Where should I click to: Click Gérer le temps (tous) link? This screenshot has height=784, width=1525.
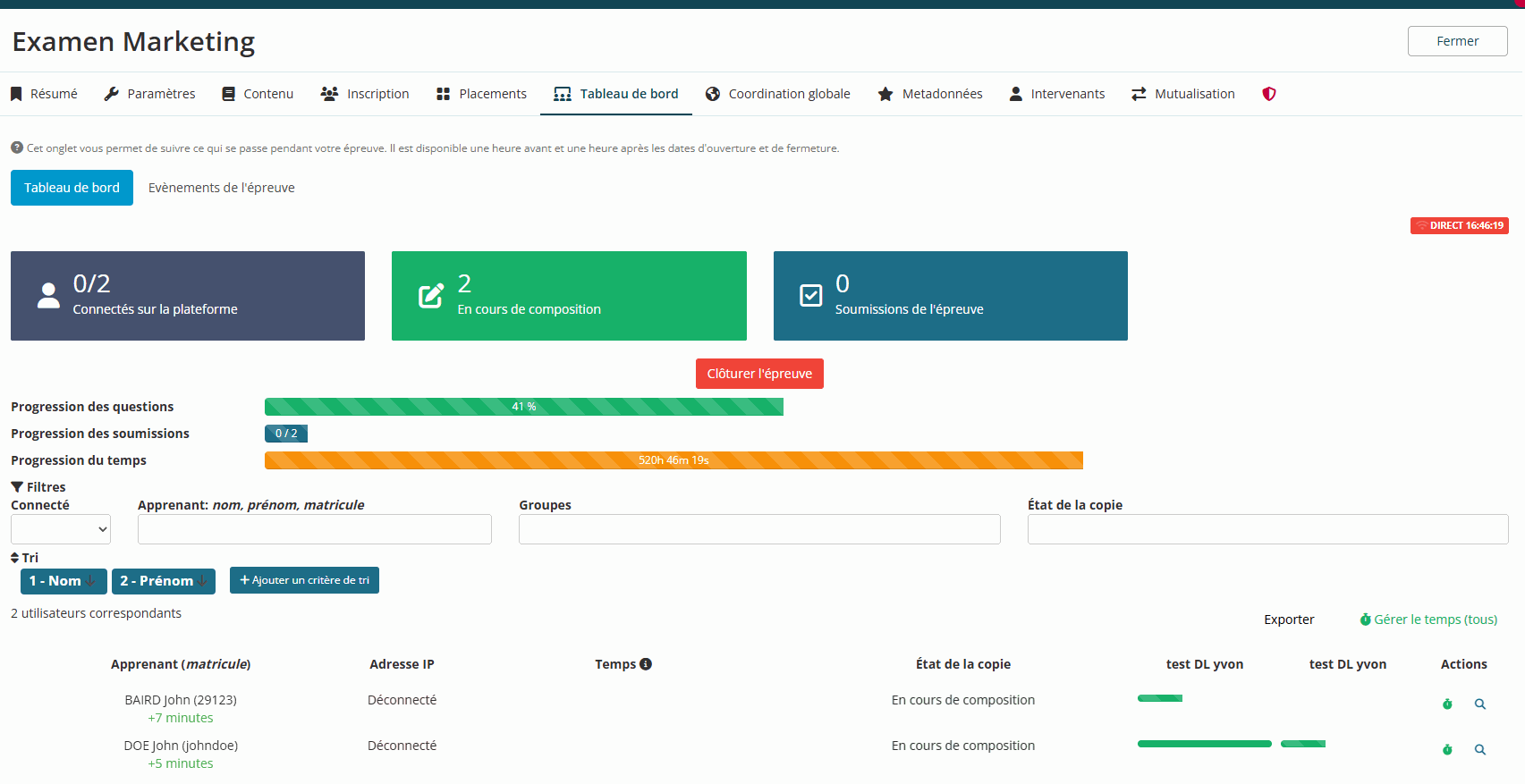point(1428,620)
